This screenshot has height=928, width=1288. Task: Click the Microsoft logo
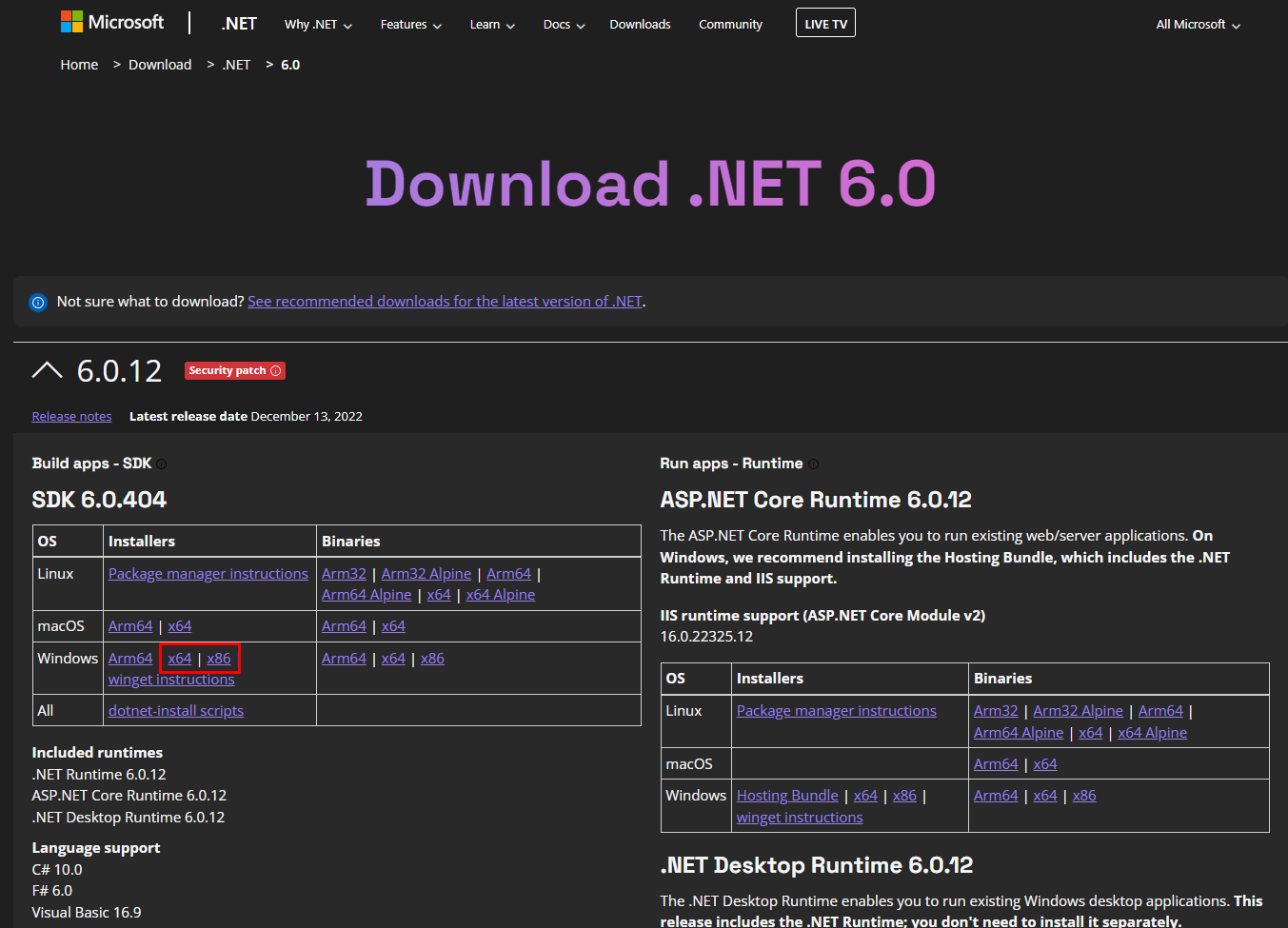pyautogui.click(x=112, y=22)
